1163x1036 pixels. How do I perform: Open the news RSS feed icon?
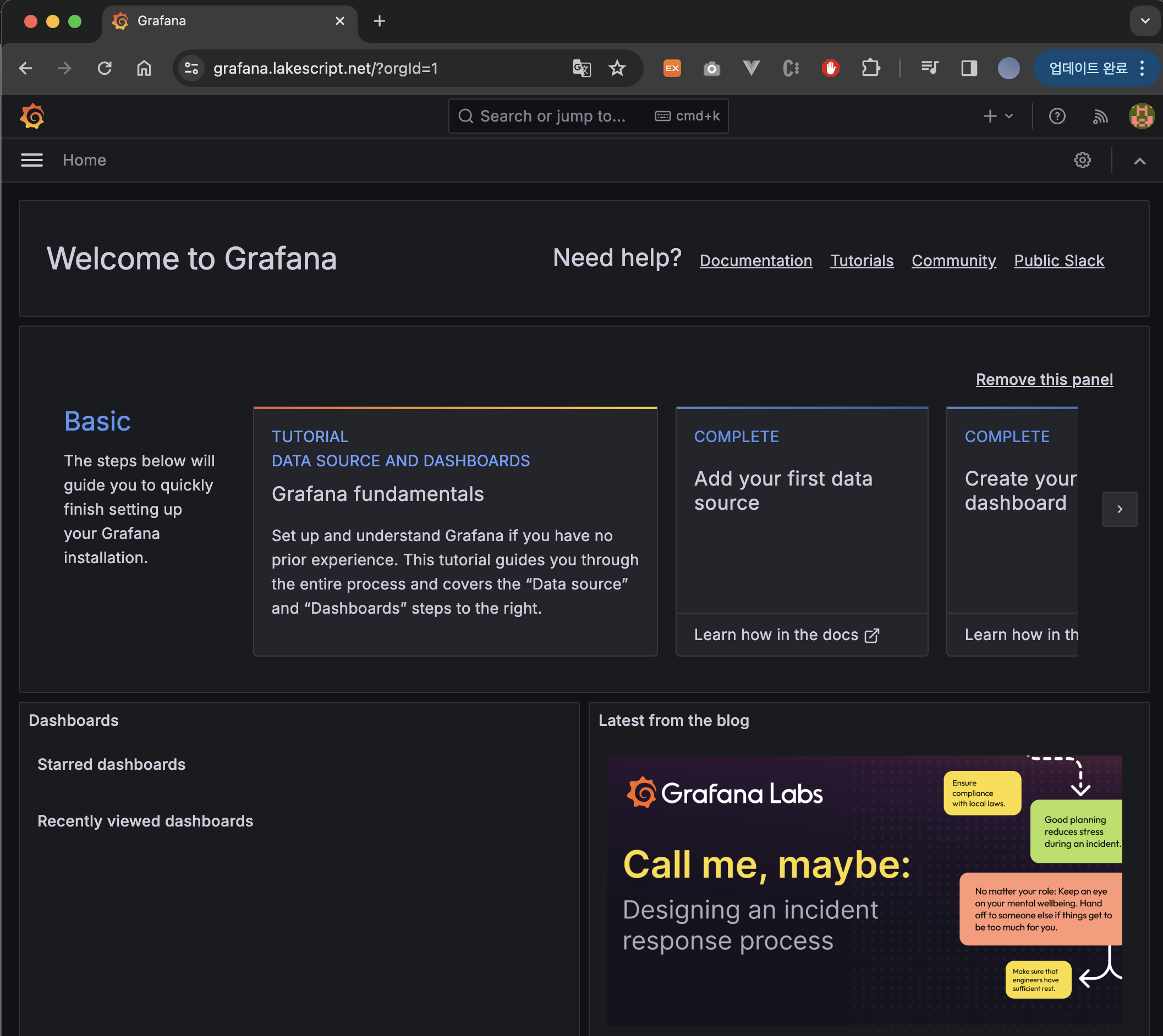click(1100, 117)
